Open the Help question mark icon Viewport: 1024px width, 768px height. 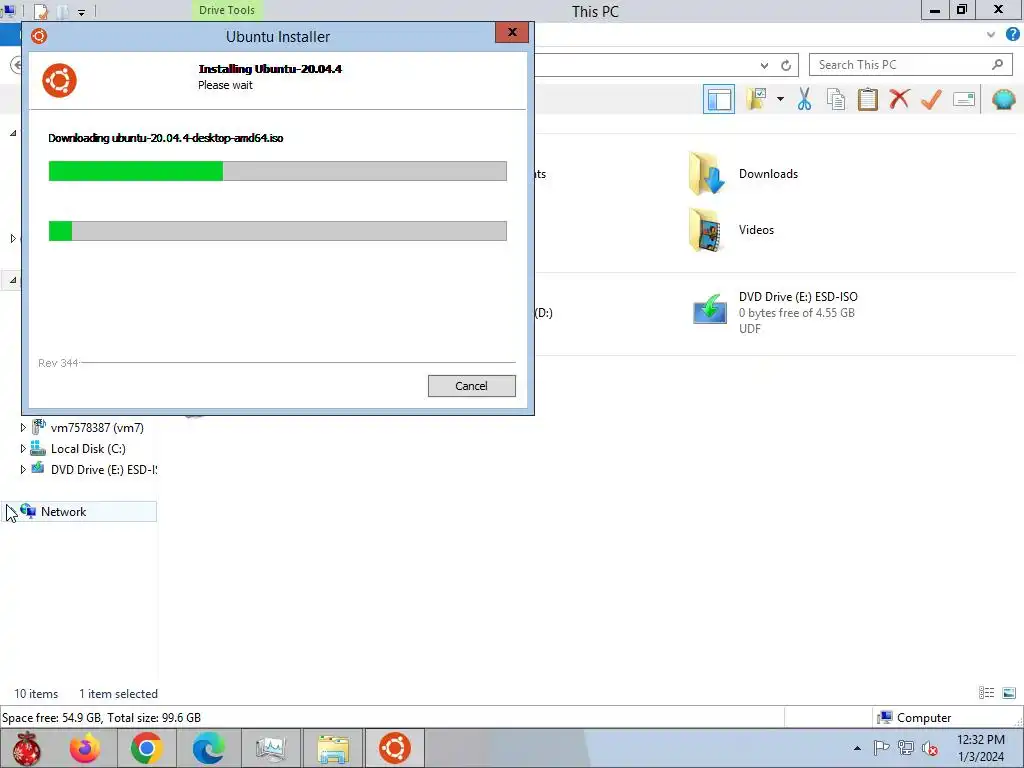click(1013, 34)
